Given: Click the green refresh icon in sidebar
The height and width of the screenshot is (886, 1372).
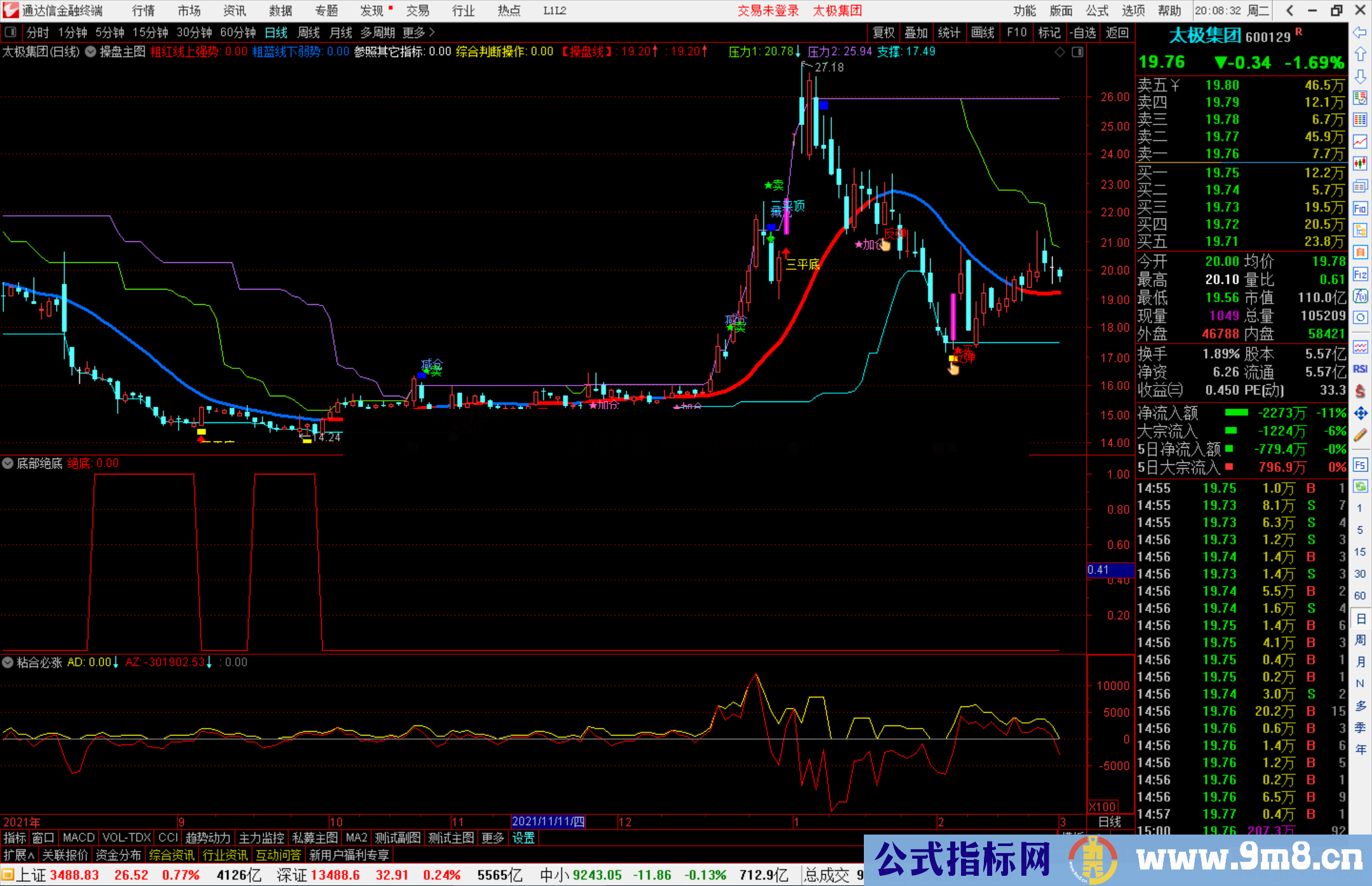Looking at the screenshot, I should coord(1360,487).
